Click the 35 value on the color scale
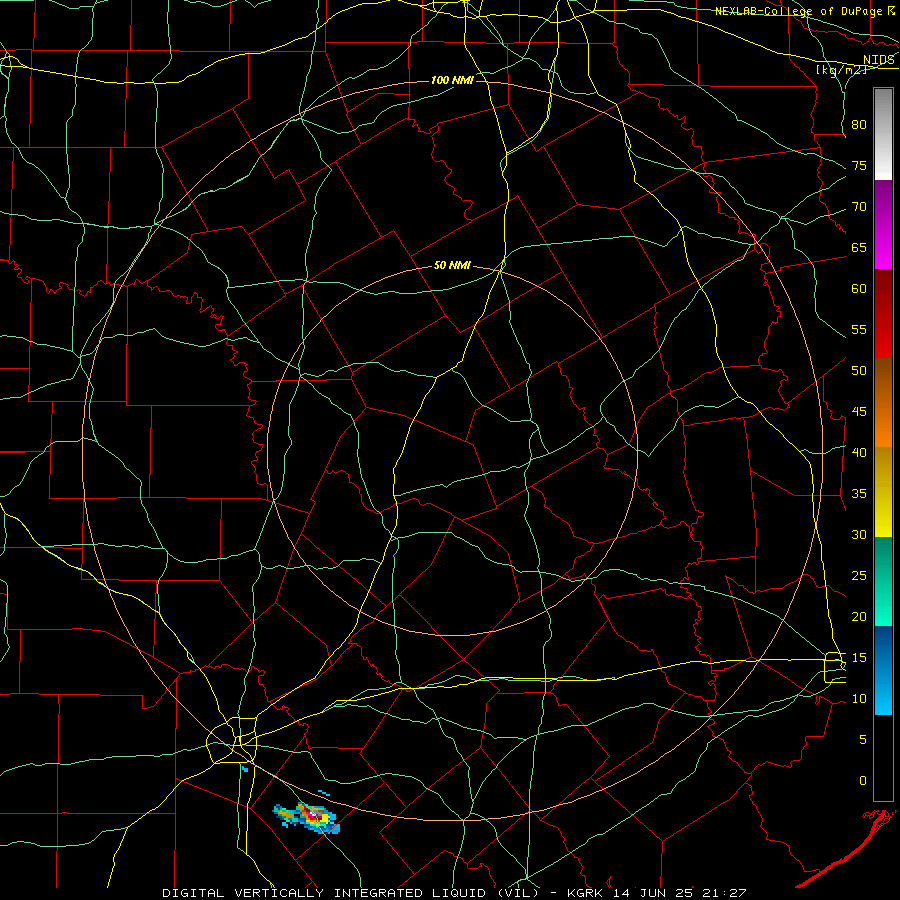Screen dimensions: 900x900 [859, 494]
